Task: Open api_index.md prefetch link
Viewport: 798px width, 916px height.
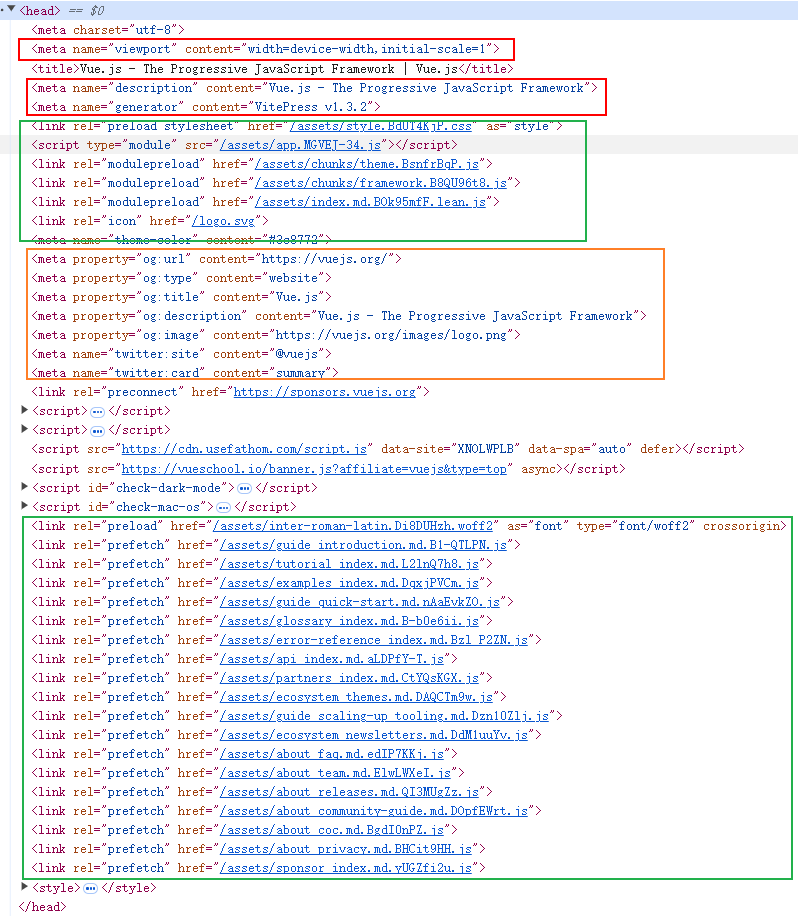Action: click(x=332, y=659)
